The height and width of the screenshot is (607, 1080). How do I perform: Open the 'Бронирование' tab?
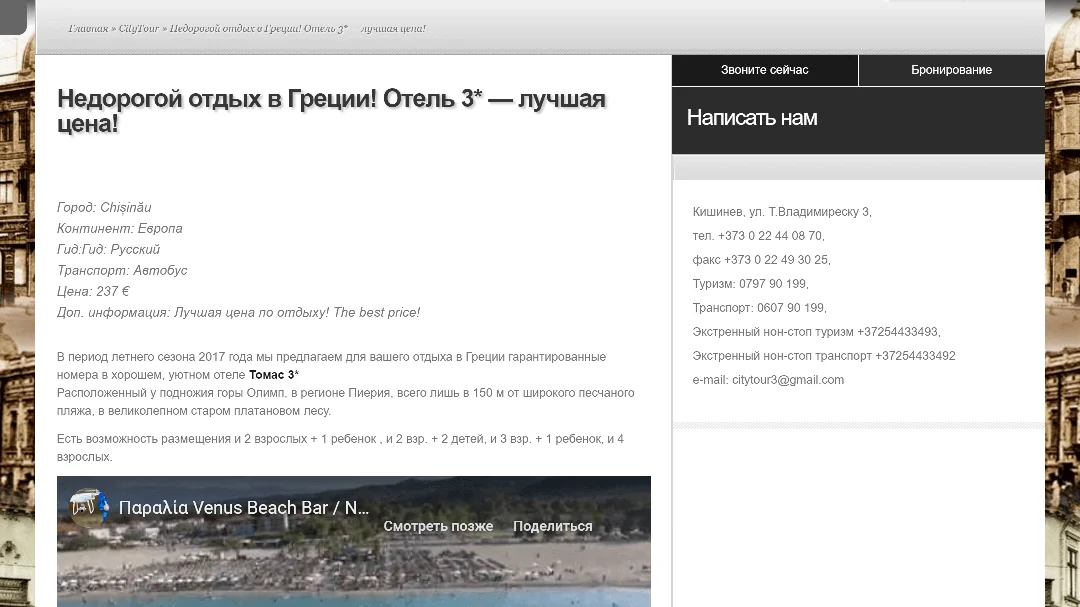(951, 70)
